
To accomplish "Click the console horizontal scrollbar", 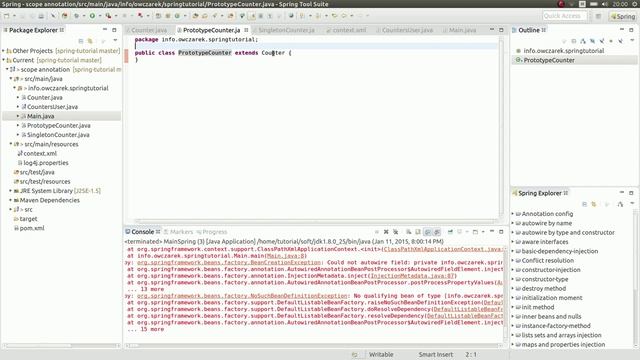I will 314,345.
